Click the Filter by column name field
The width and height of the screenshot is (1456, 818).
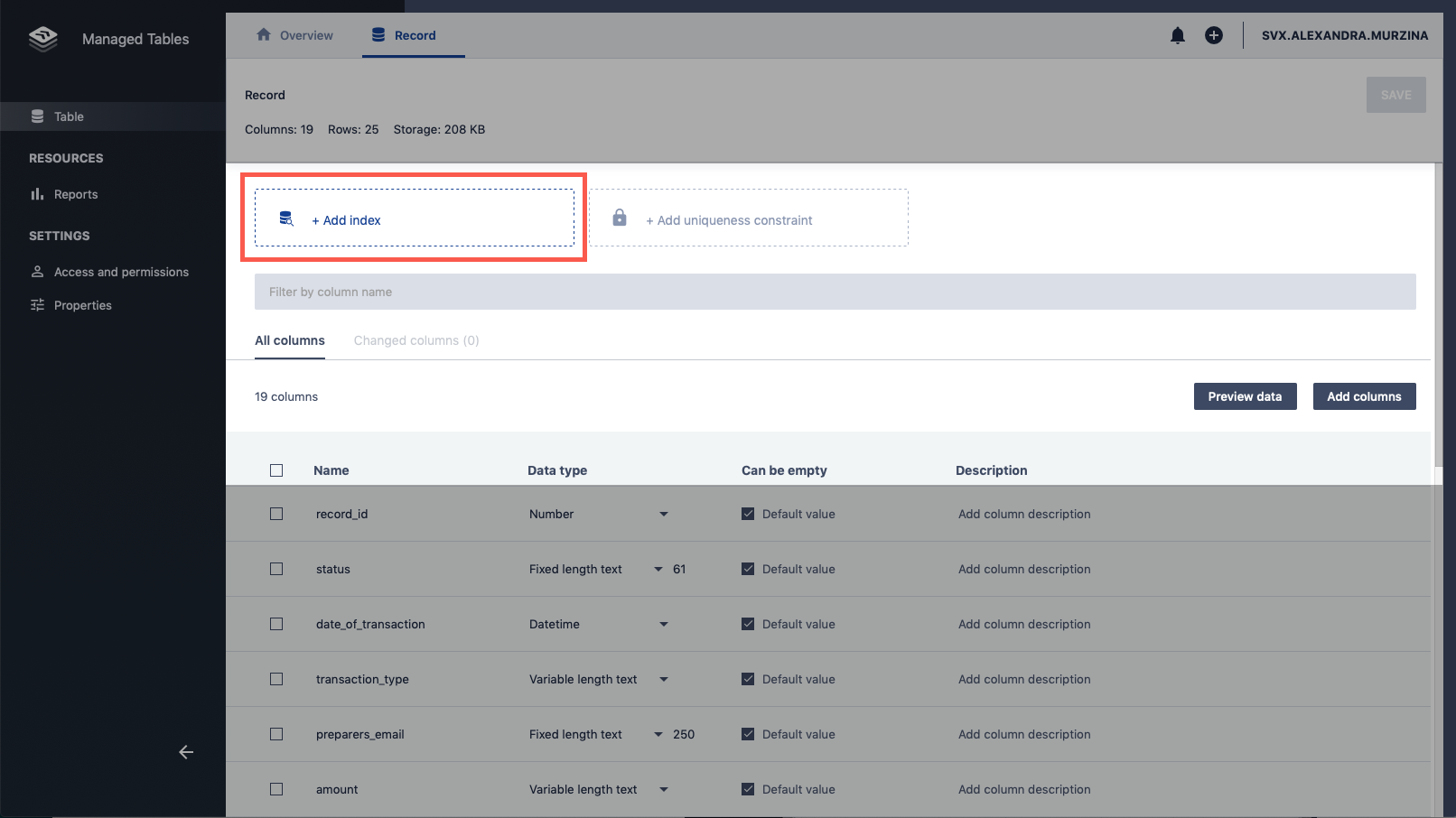point(835,292)
